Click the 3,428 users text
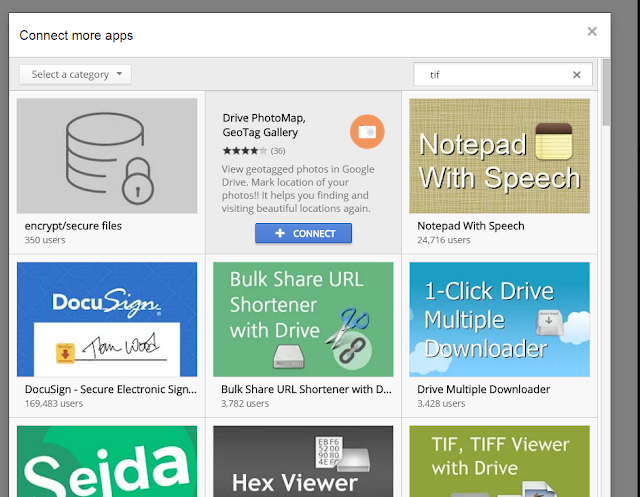640x497 pixels. [441, 404]
